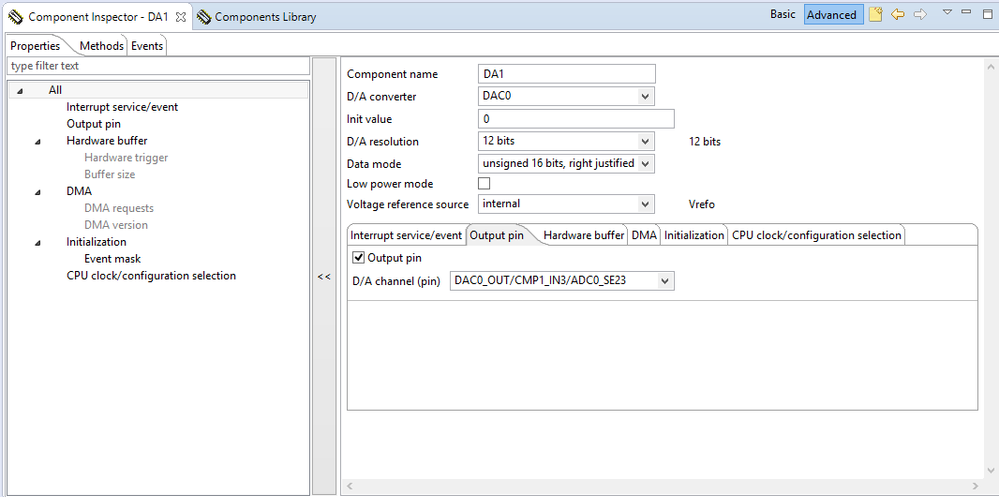Switch to the Methods tab
The image size is (999, 497).
[101, 46]
